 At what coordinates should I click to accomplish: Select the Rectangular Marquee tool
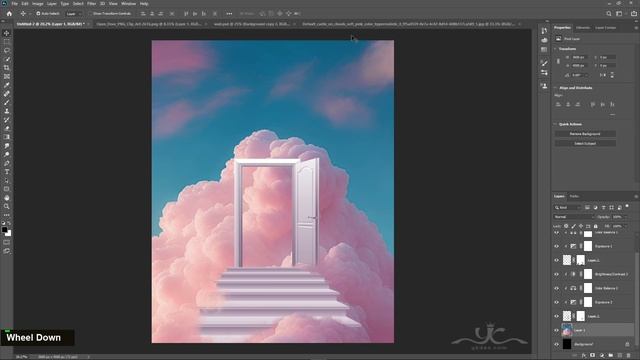7,42
